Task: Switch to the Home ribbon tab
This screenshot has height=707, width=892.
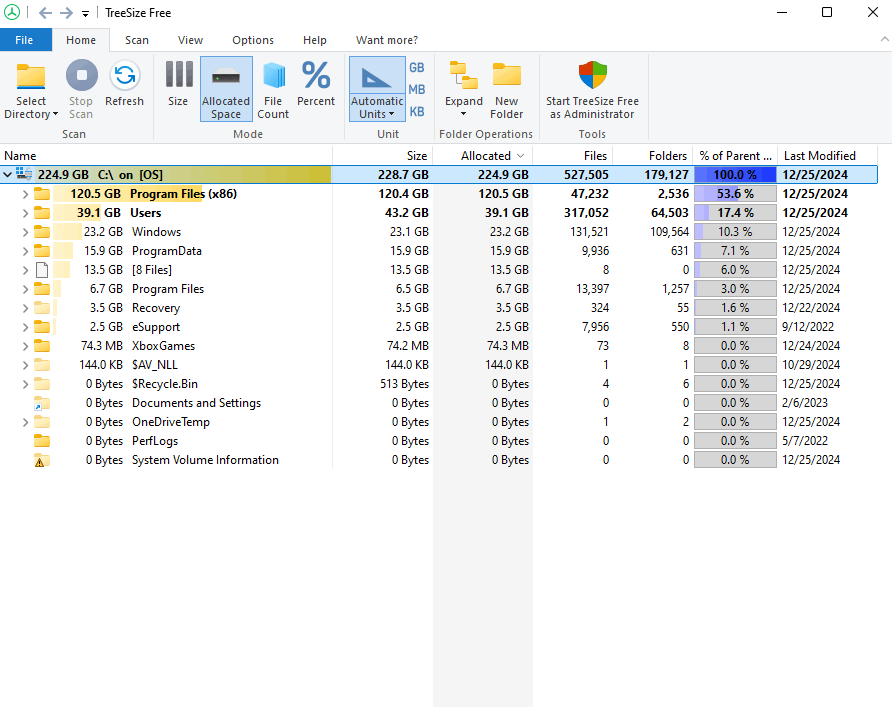Action: [81, 40]
